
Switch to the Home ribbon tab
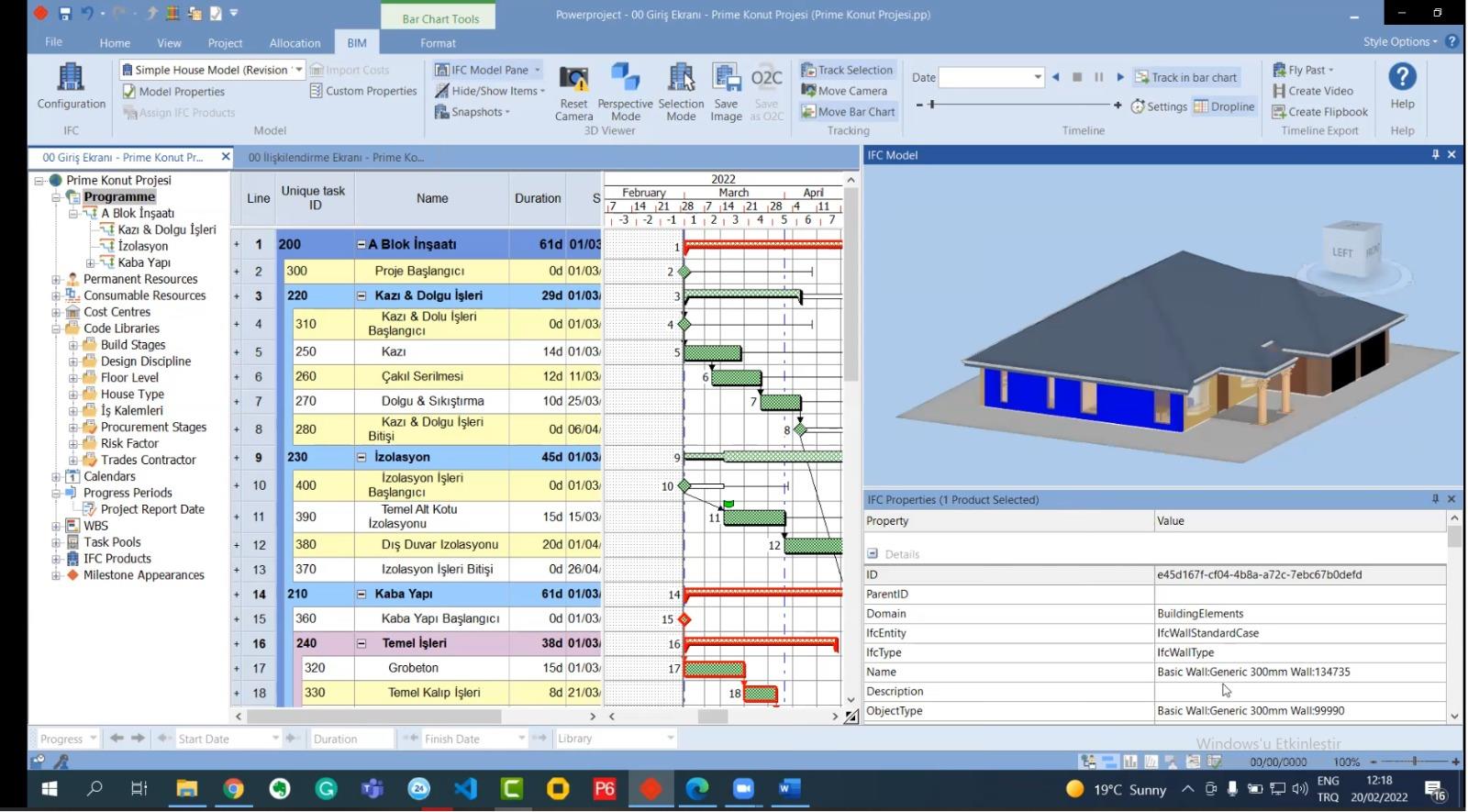pyautogui.click(x=115, y=43)
